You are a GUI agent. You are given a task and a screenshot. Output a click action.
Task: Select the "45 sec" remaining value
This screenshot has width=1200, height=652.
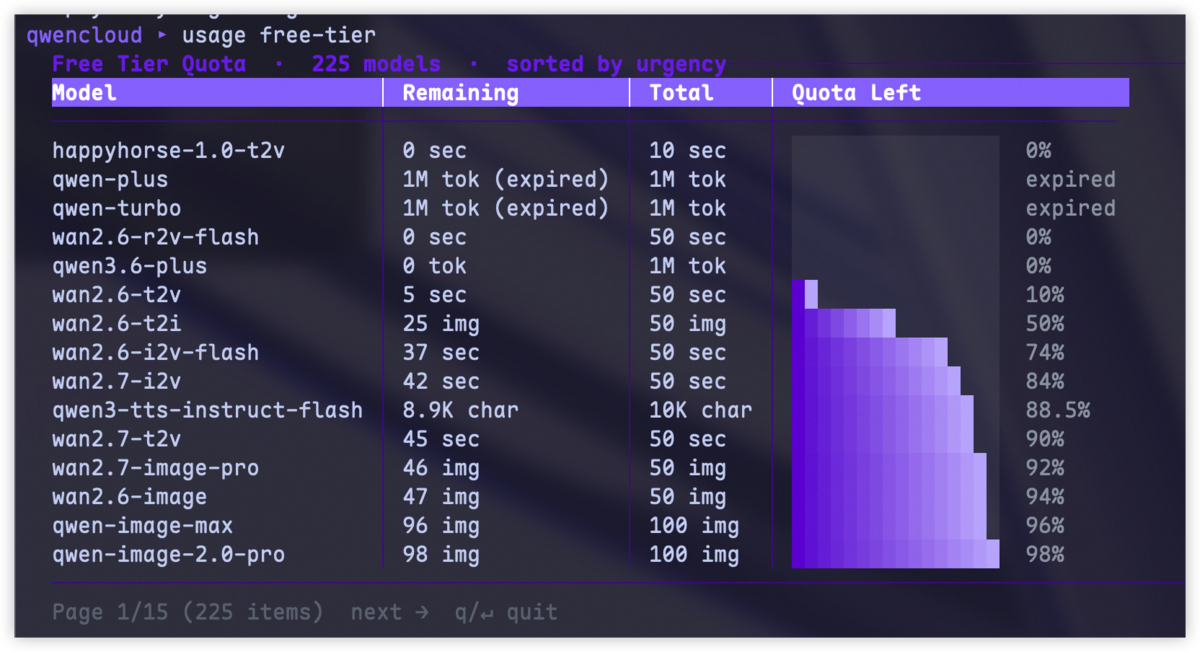pyautogui.click(x=441, y=440)
